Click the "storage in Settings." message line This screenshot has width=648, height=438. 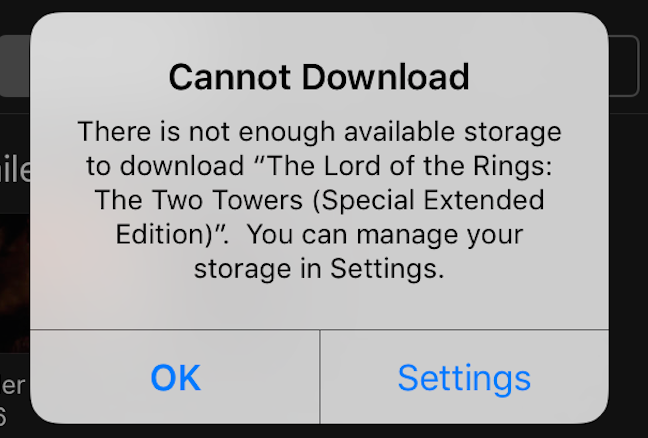(x=319, y=269)
